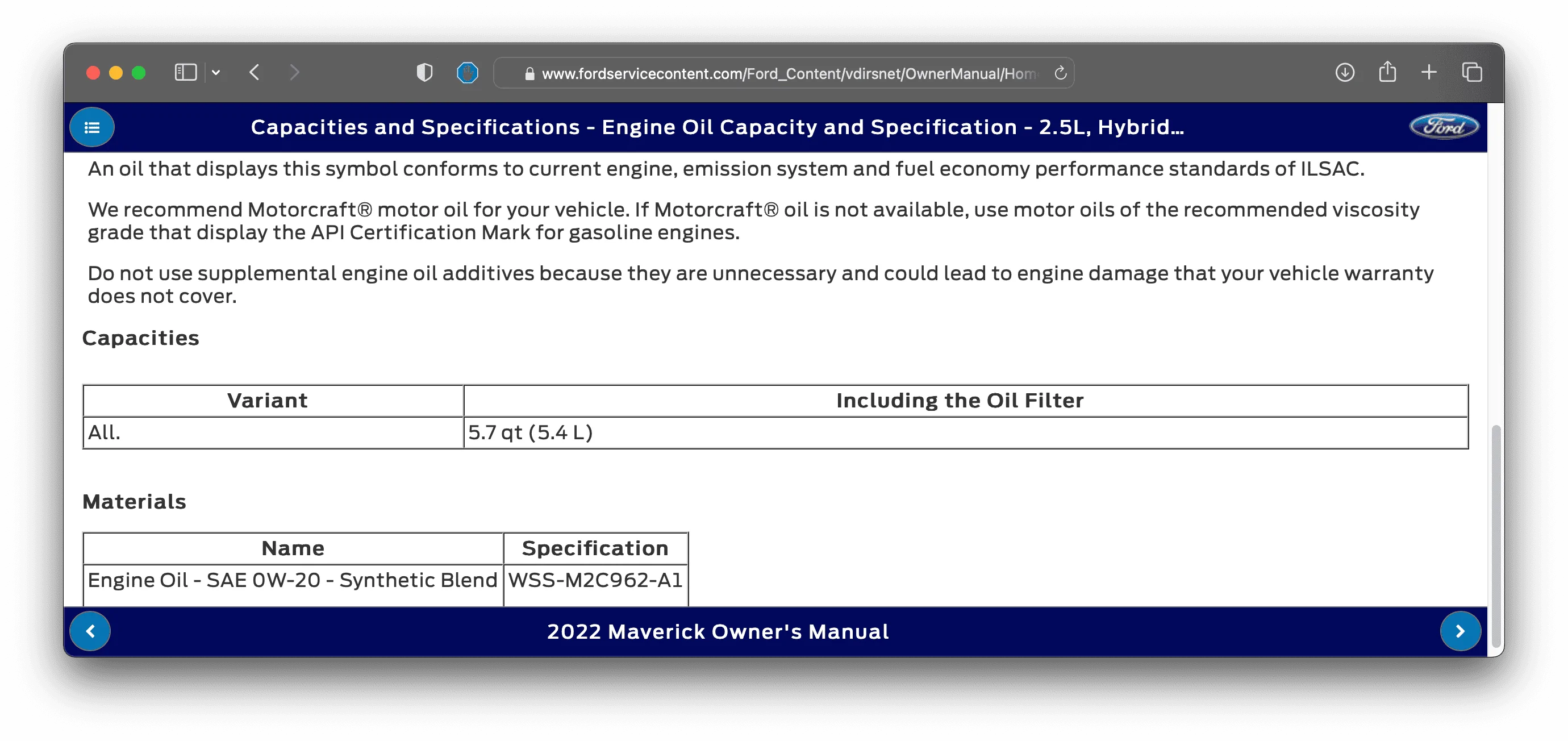1568x741 pixels.
Task: Open a new tab
Action: click(1429, 73)
